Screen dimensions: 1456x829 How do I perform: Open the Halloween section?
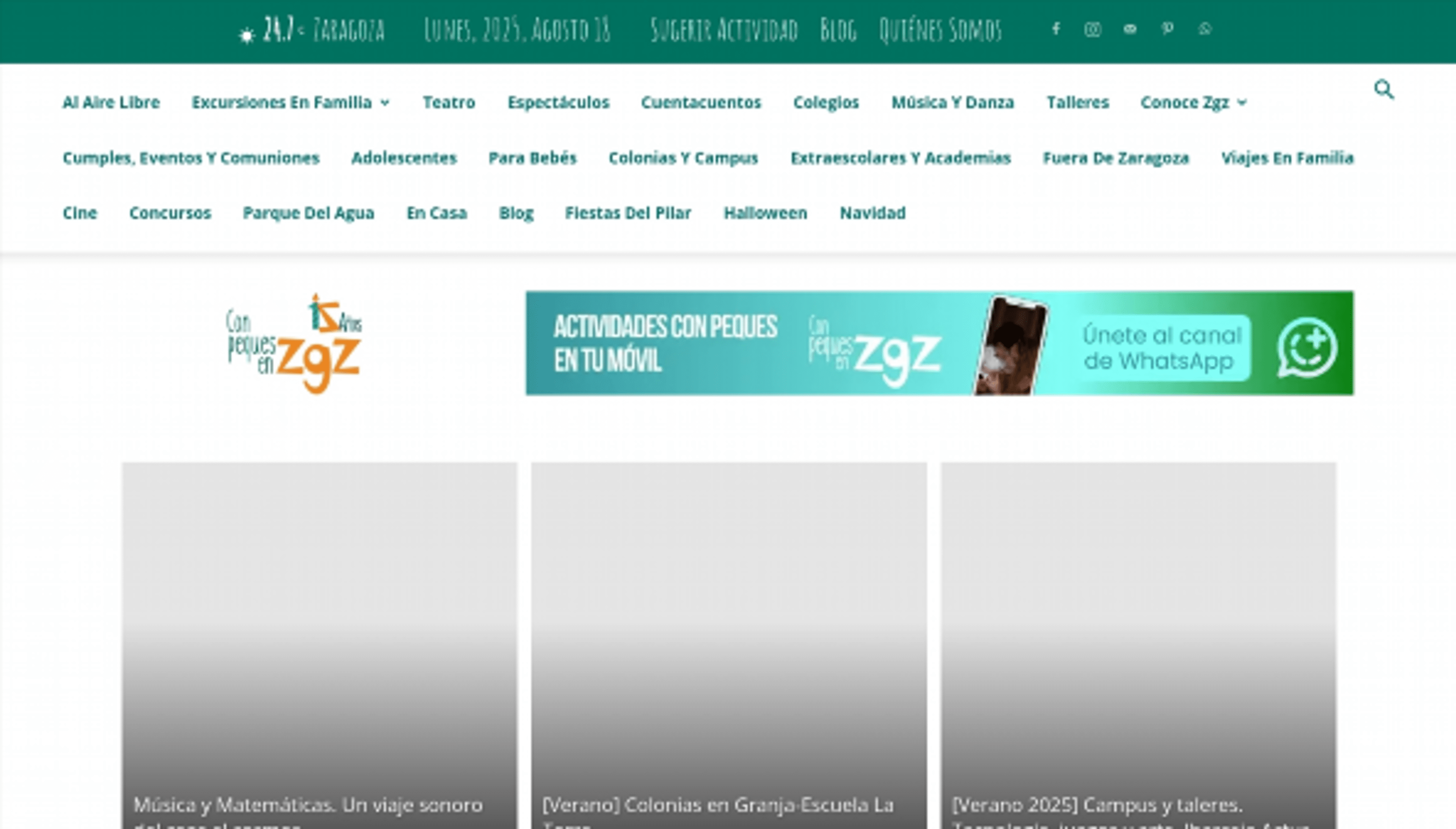coord(766,213)
